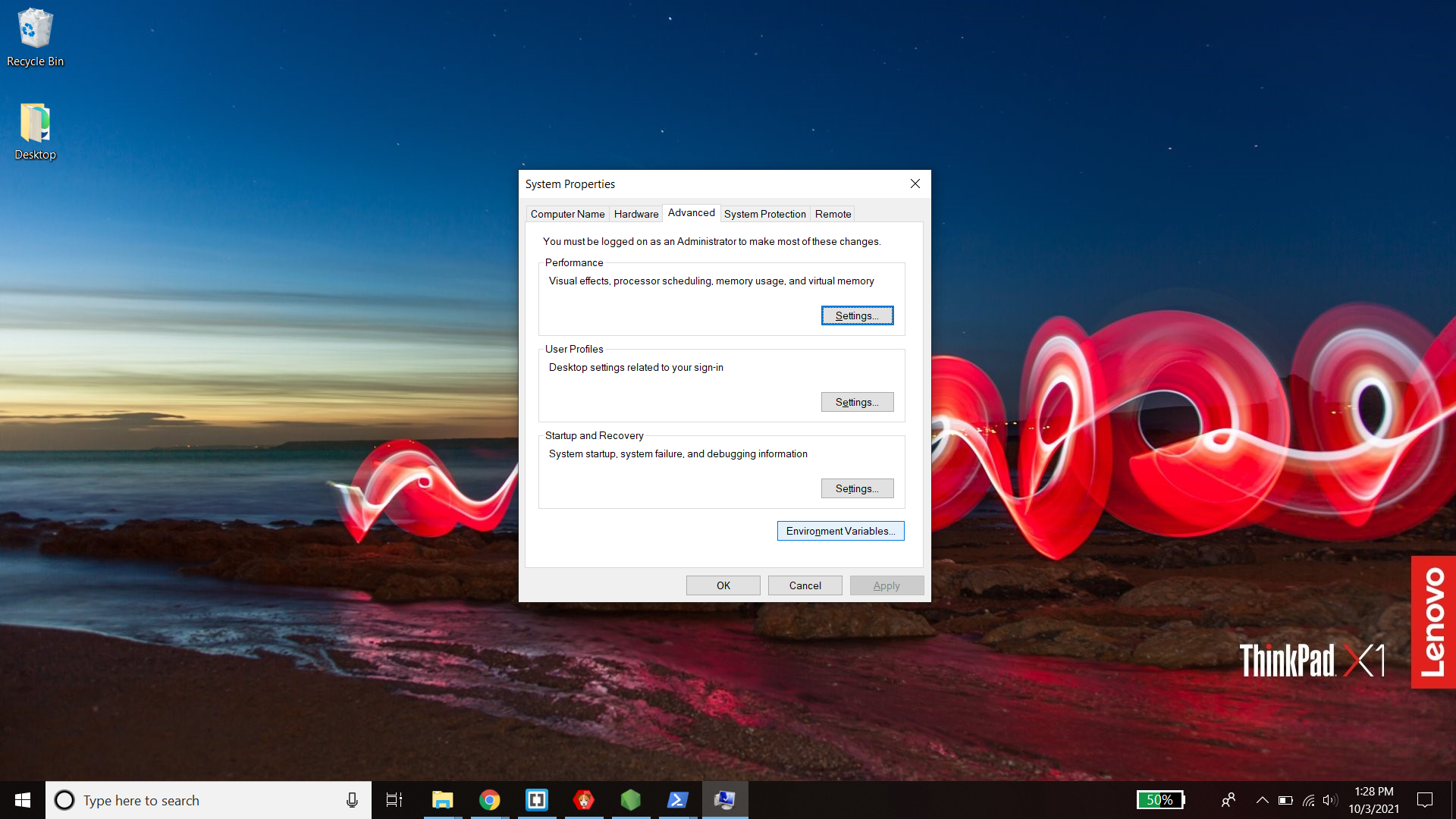
Task: Open the Remote tab
Action: [x=833, y=214]
